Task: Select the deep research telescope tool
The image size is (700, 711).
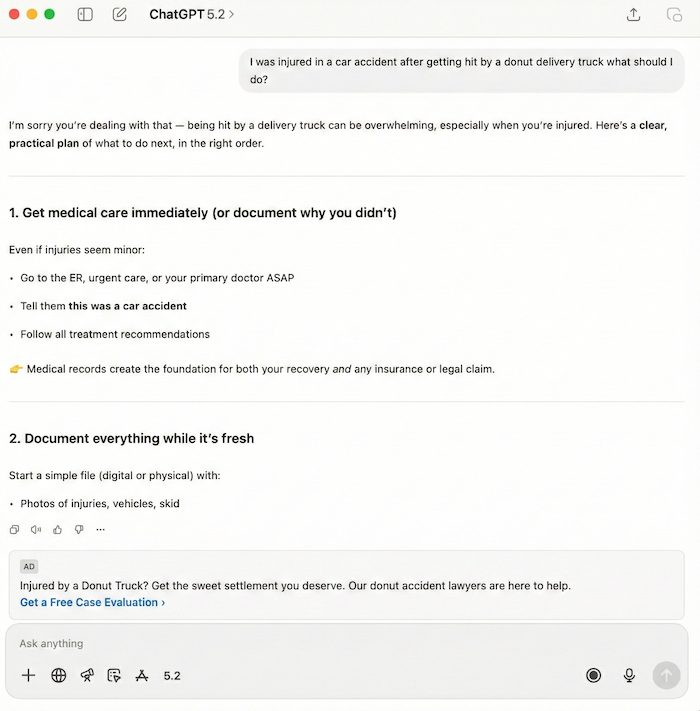Action: click(87, 676)
